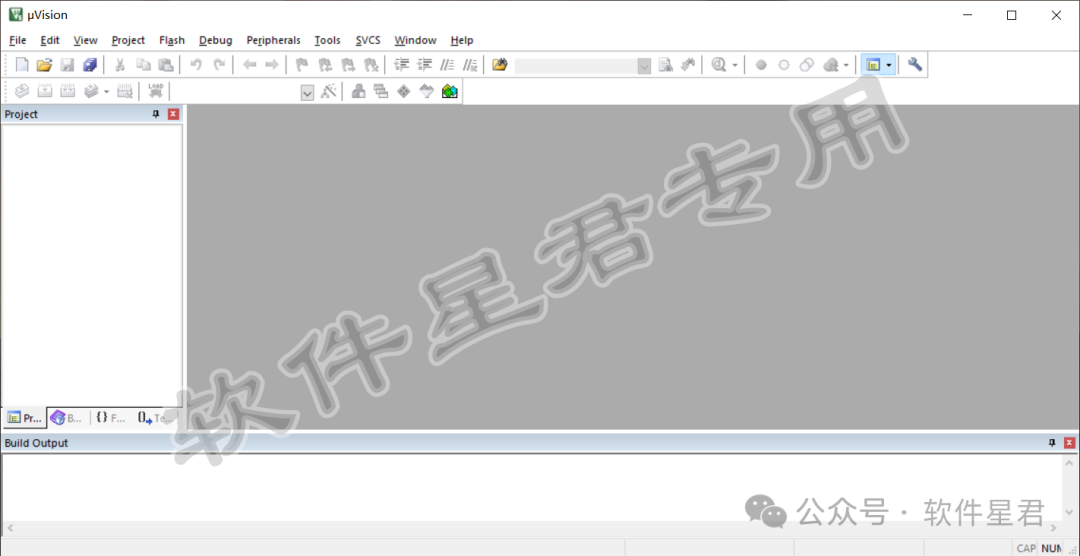This screenshot has width=1080, height=556.
Task: Redo the last undone edit
Action: pos(219,65)
